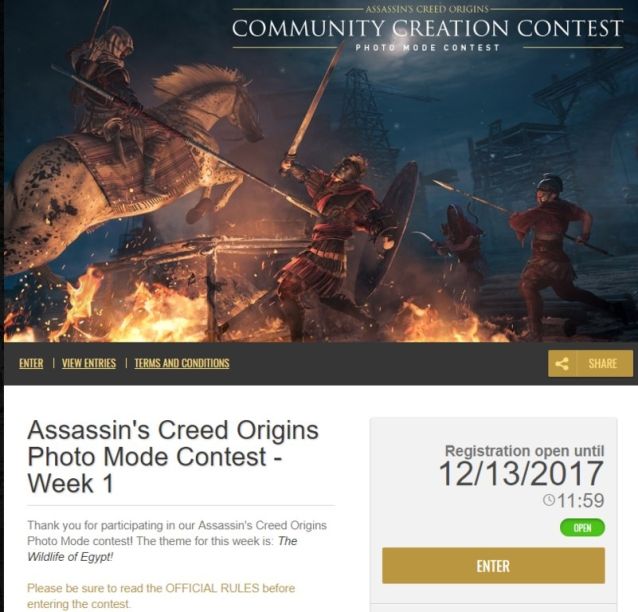Open the TERMS AND CONDITIONS link

pyautogui.click(x=182, y=363)
